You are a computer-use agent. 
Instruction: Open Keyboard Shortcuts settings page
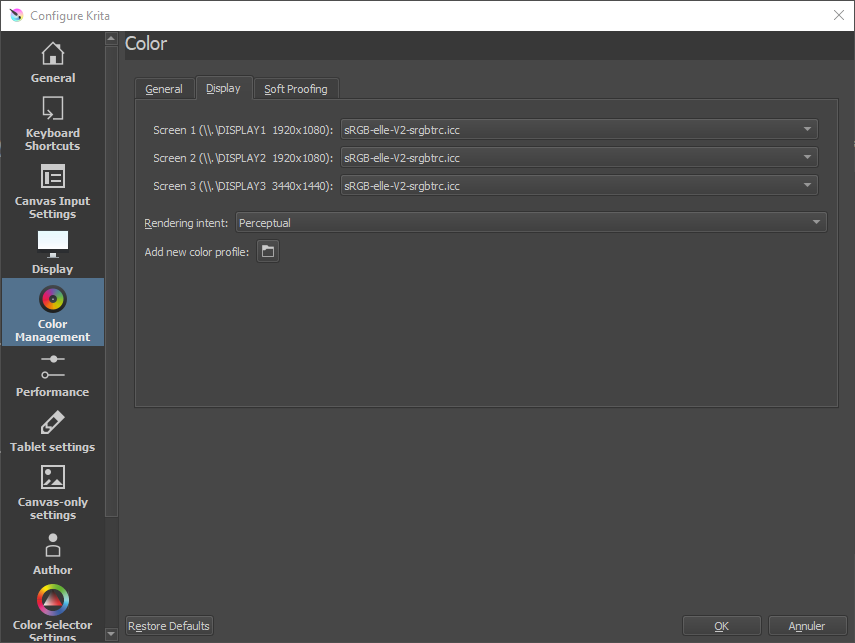52,110
